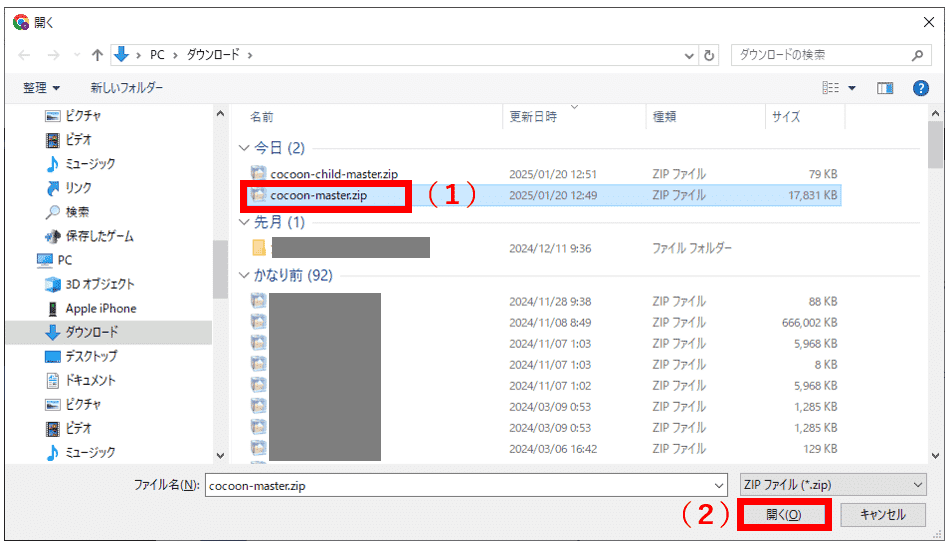The width and height of the screenshot is (949, 546).
Task: Expand the chevron after ダウンロード in breadcrumb
Action: coord(249,55)
